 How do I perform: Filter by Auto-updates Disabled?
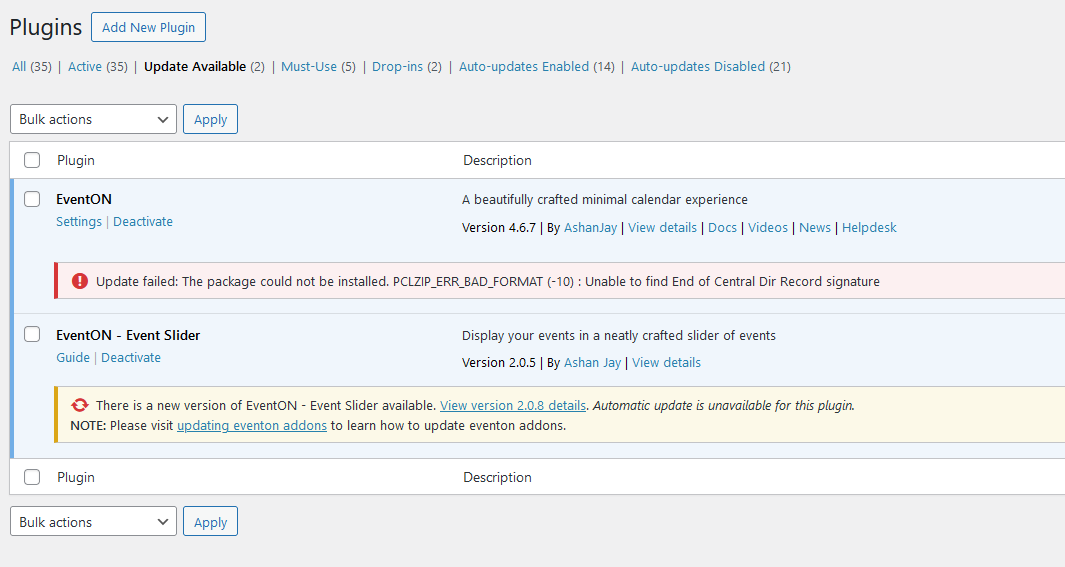[698, 67]
